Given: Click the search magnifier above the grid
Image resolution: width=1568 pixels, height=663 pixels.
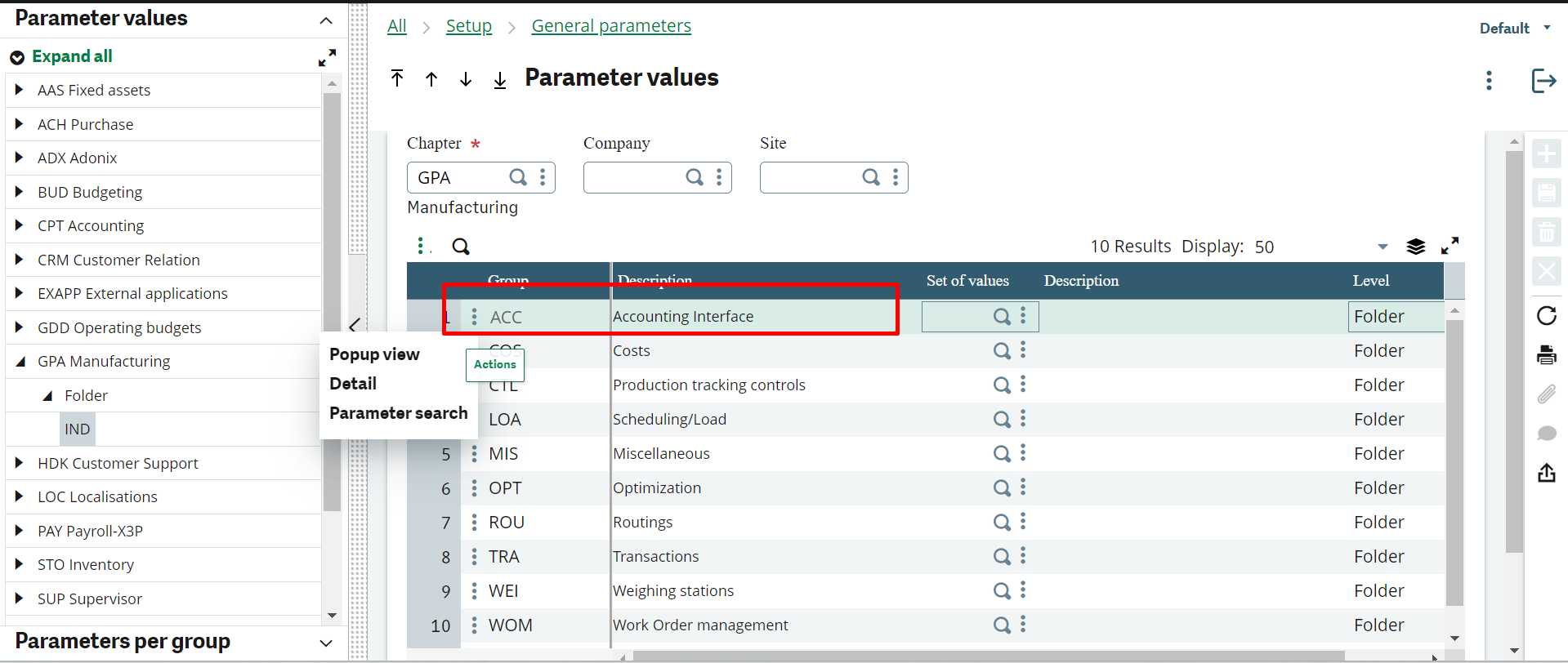Looking at the screenshot, I should (x=461, y=247).
